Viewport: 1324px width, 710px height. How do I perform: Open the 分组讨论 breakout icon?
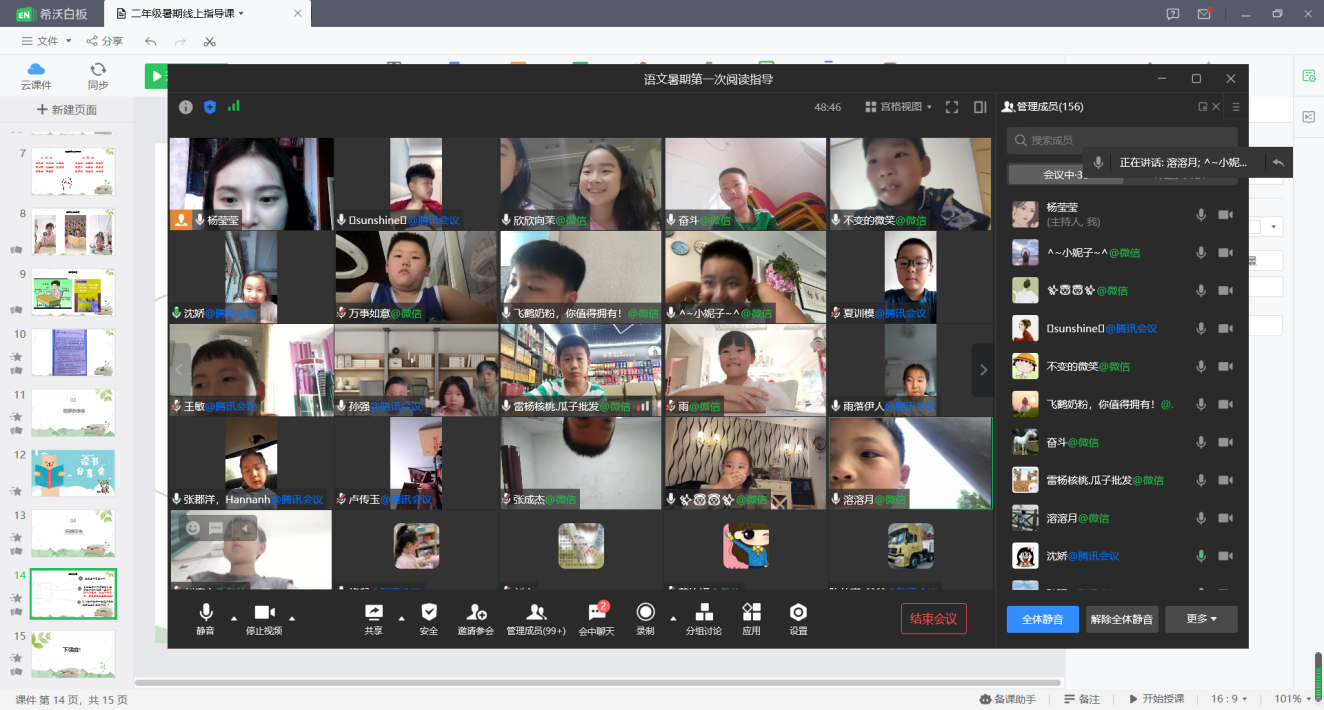click(704, 612)
